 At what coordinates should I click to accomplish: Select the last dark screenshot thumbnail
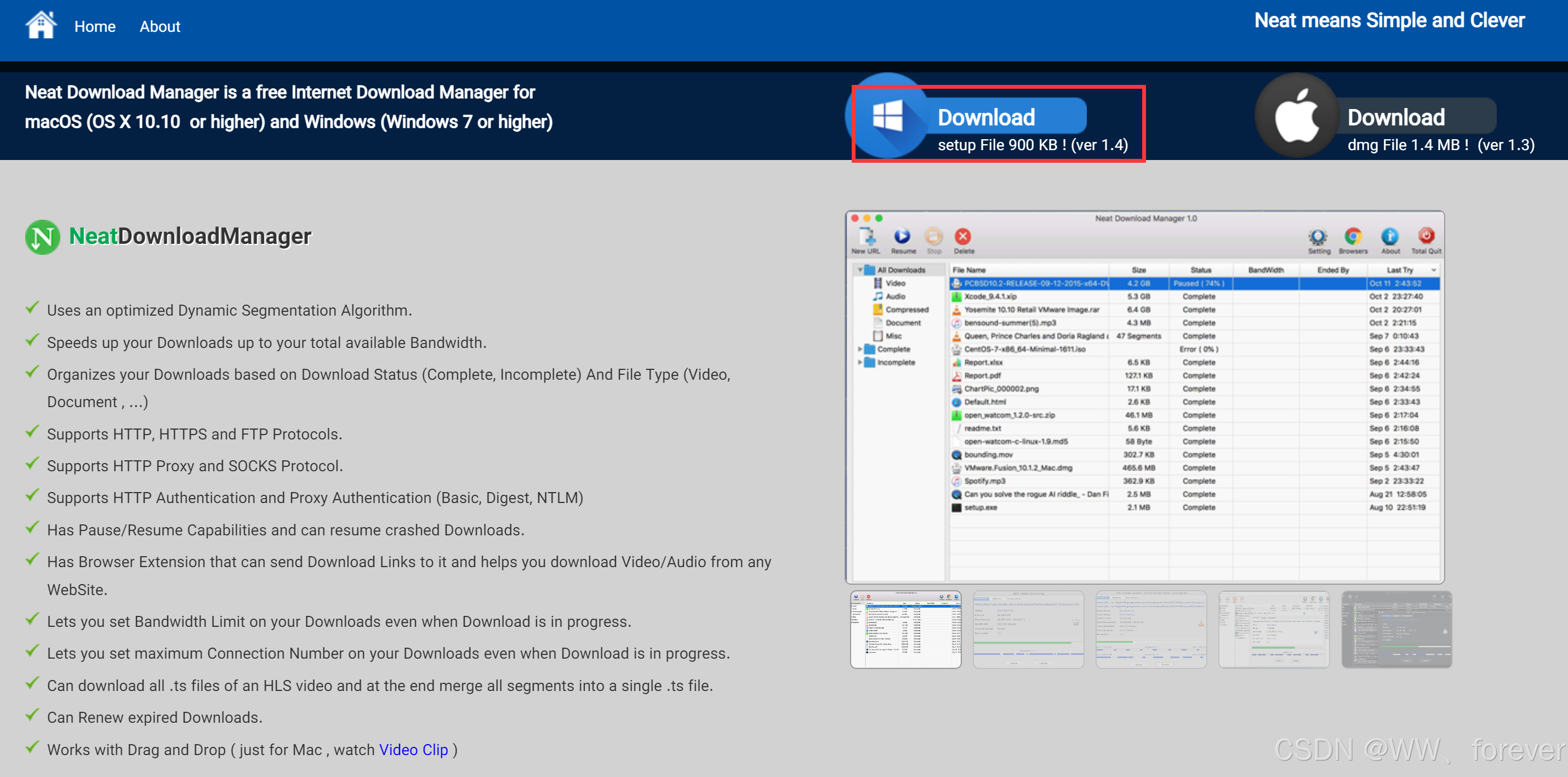click(1396, 629)
